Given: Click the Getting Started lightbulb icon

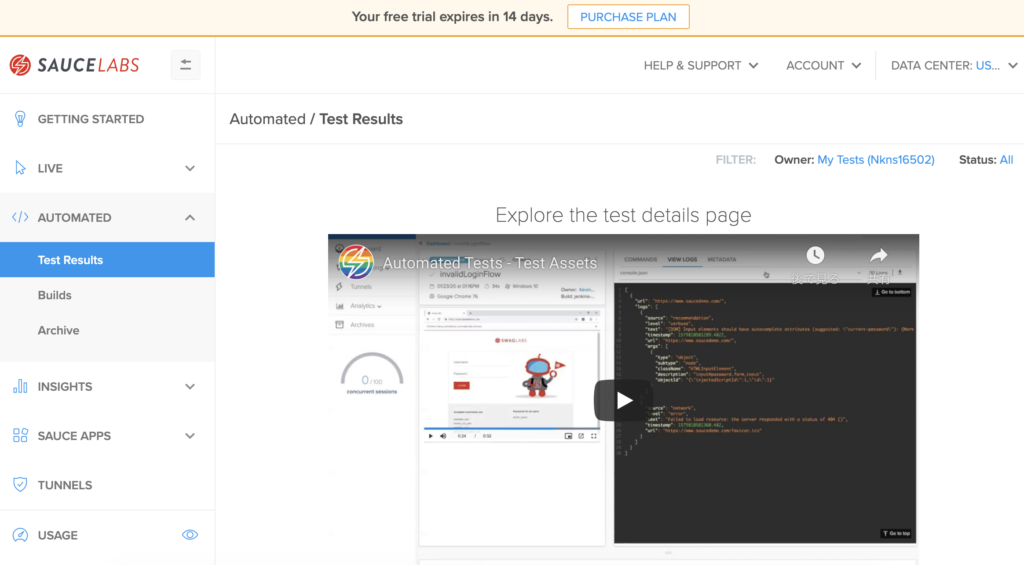Looking at the screenshot, I should pos(20,119).
